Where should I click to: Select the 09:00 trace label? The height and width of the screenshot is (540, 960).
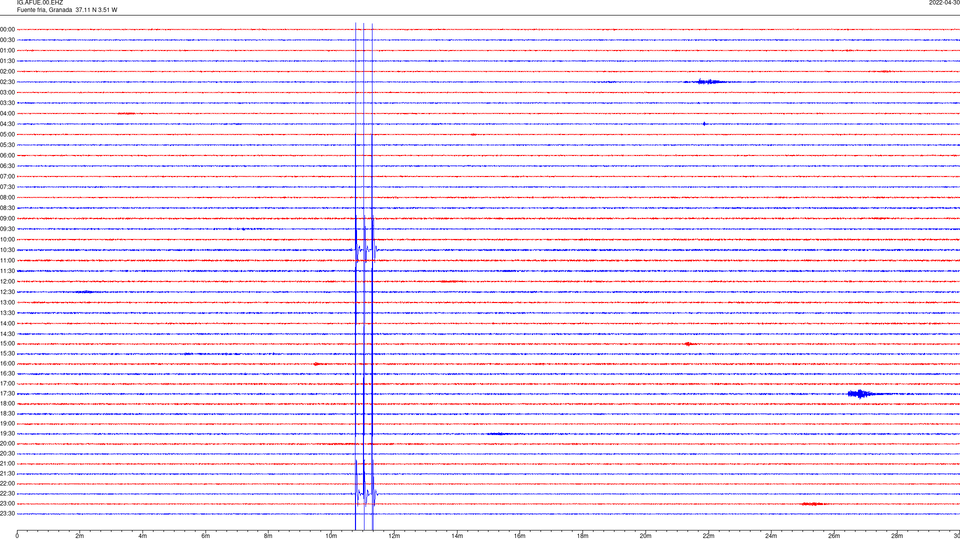tap(7, 219)
